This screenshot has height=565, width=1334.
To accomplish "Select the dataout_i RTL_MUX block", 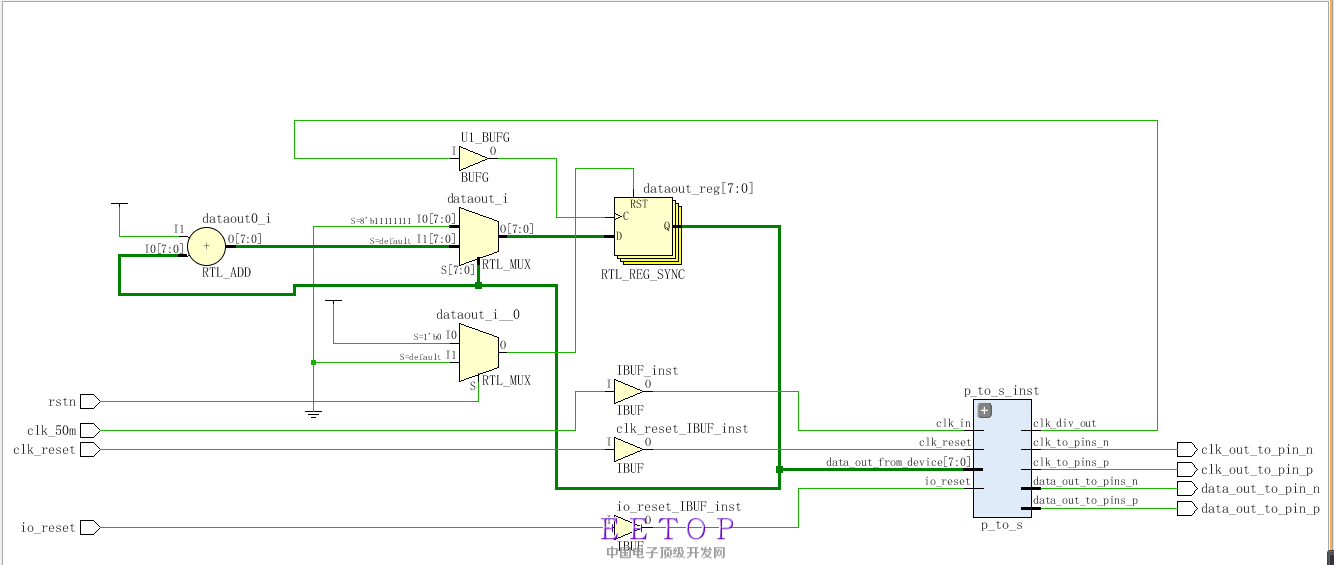I will click(x=479, y=236).
